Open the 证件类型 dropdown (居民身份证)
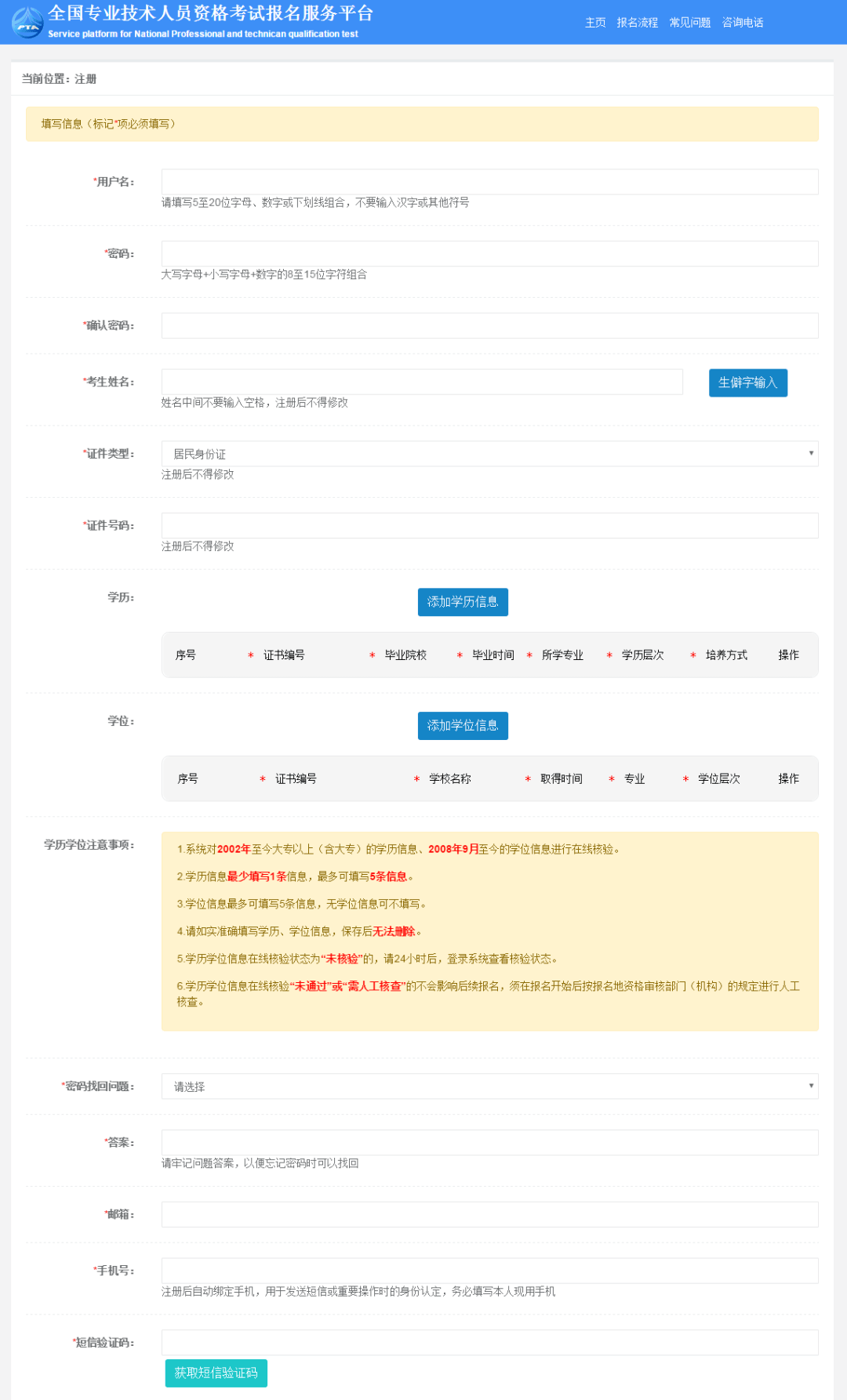Viewport: 847px width, 1400px height. click(x=489, y=454)
